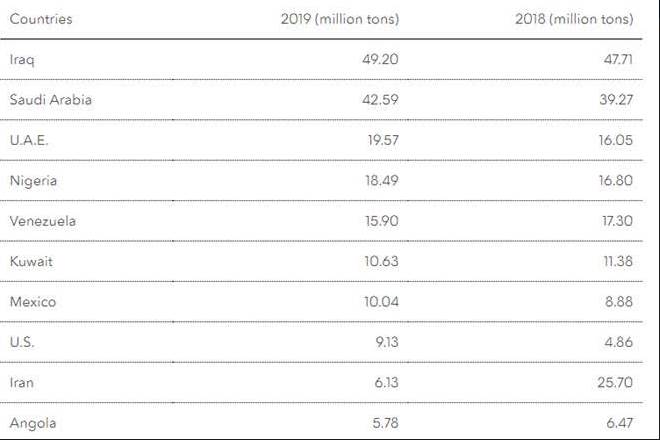Click the Mexico country cell
This screenshot has width=660, height=440.
33,302
